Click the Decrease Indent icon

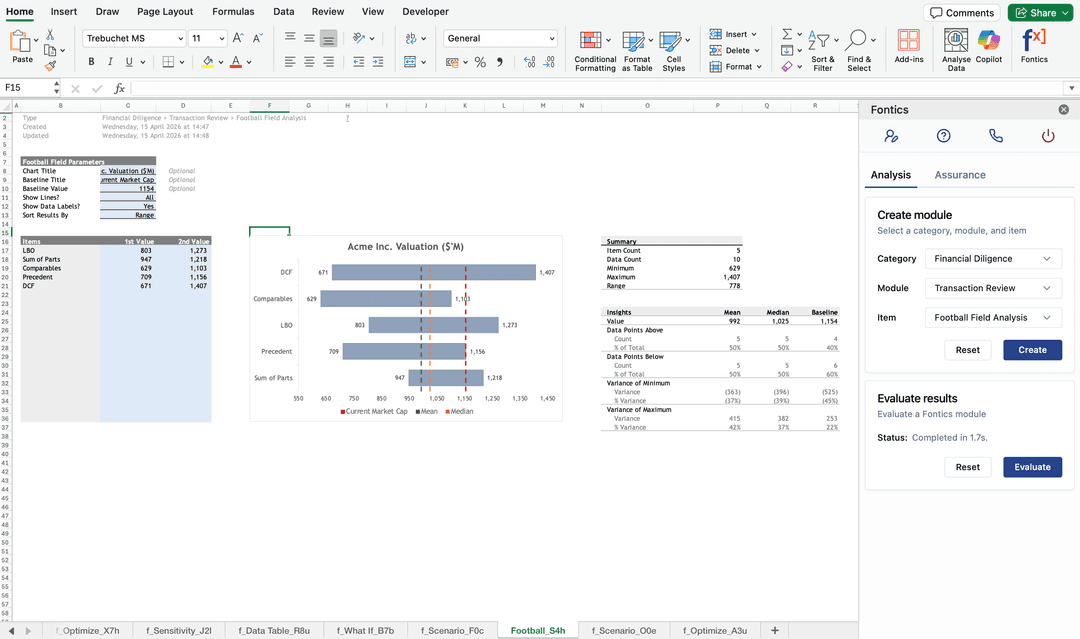click(359, 62)
